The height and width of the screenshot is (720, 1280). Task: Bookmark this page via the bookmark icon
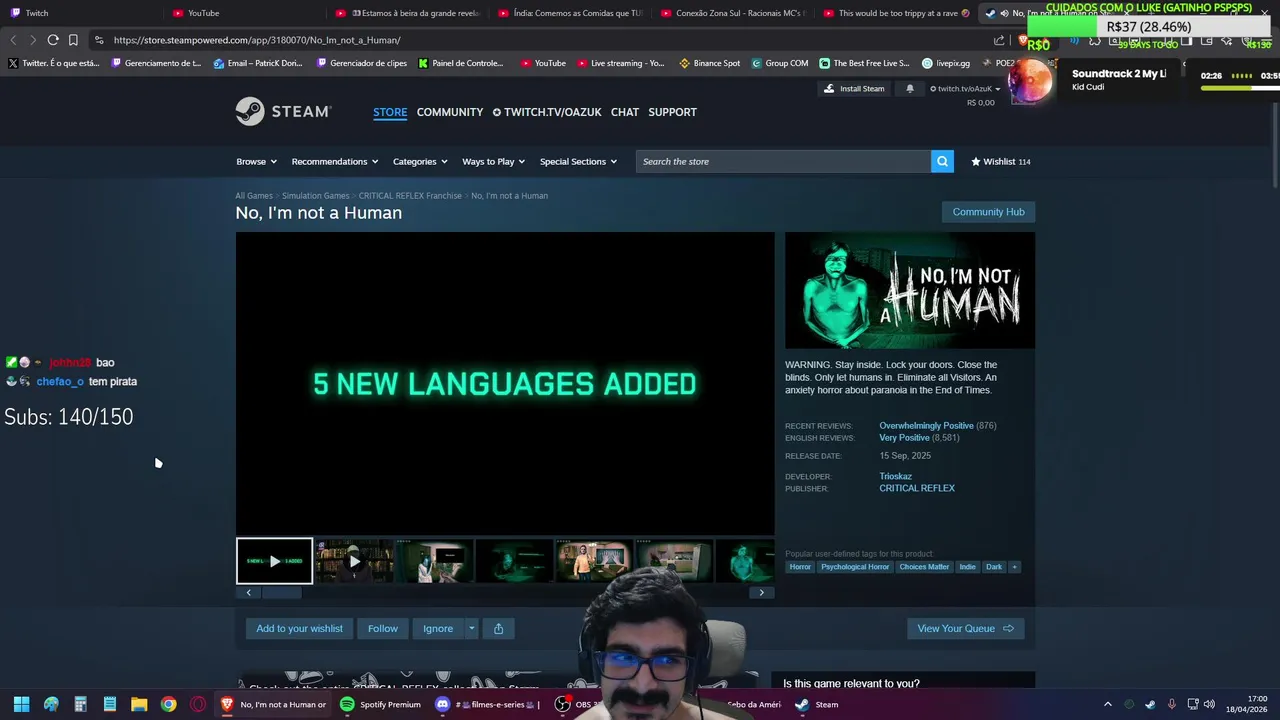click(73, 40)
